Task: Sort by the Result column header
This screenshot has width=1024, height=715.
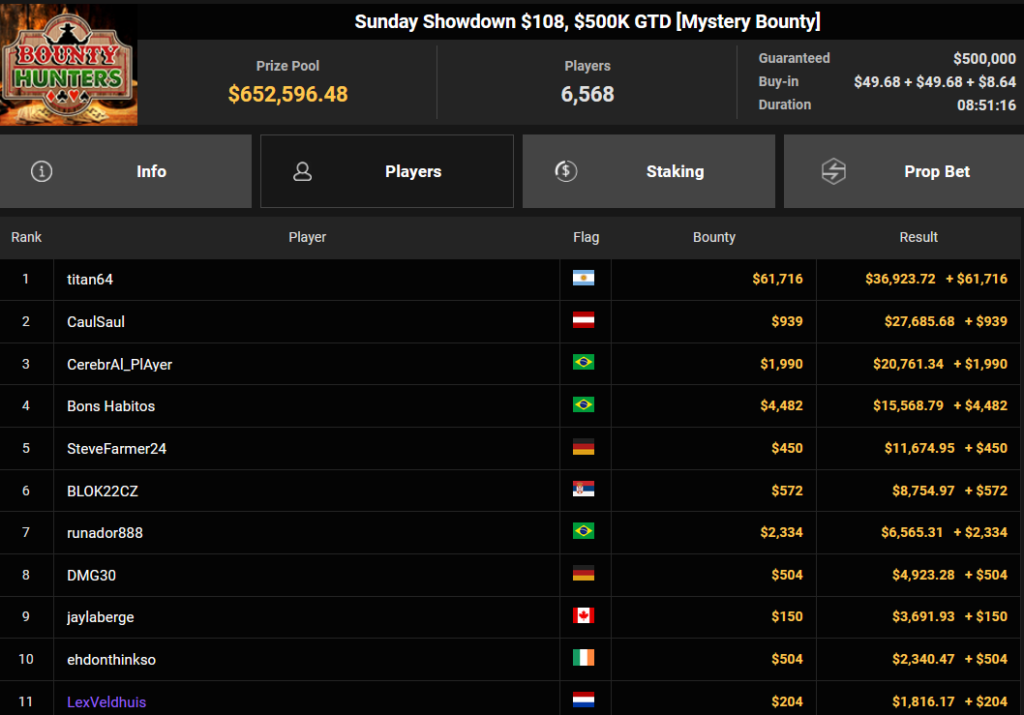Action: [x=918, y=237]
